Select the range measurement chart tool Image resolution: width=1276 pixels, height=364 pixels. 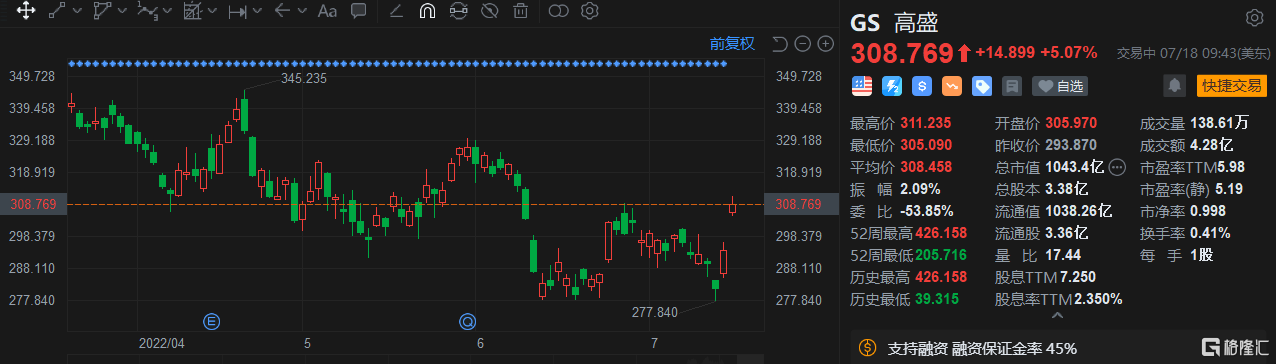click(192, 12)
